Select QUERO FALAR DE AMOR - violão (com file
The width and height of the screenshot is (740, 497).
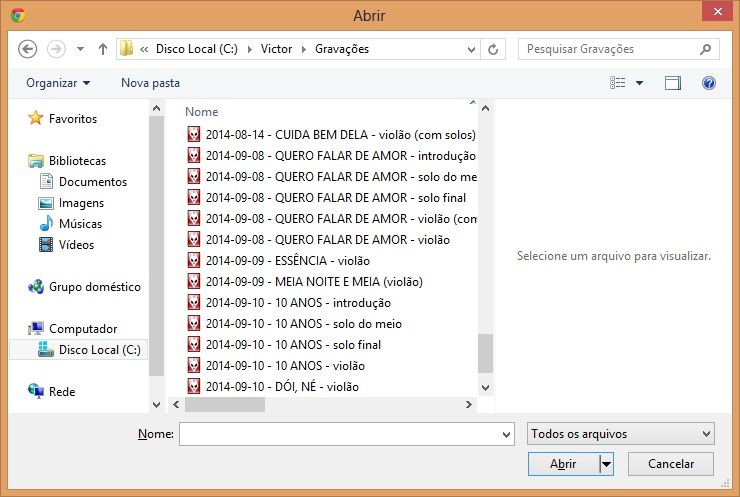[331, 219]
